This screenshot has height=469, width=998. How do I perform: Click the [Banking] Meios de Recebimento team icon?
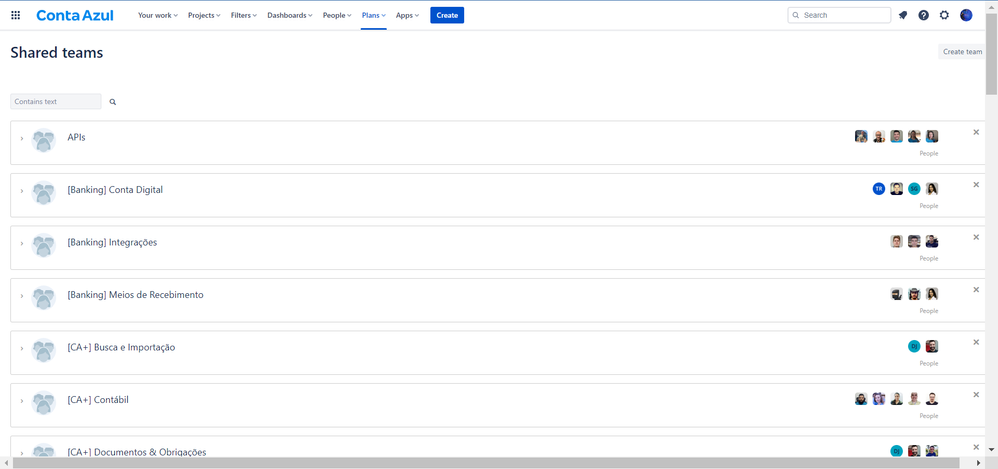[44, 298]
